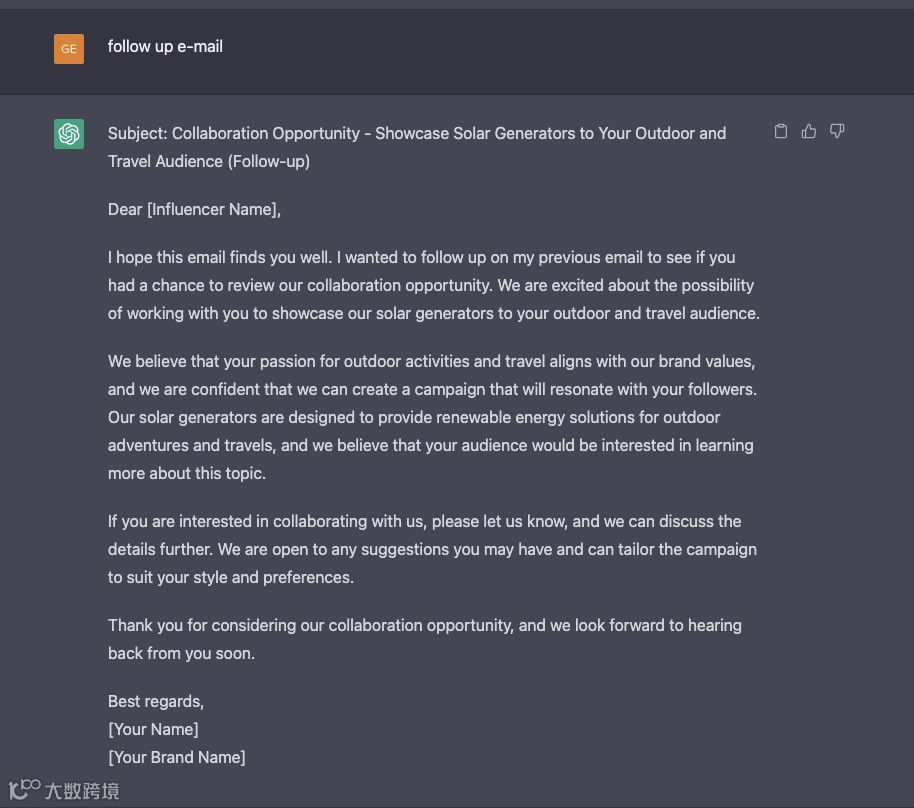Click the Subject line text of the email
Screen dimensions: 914x808
417,133
